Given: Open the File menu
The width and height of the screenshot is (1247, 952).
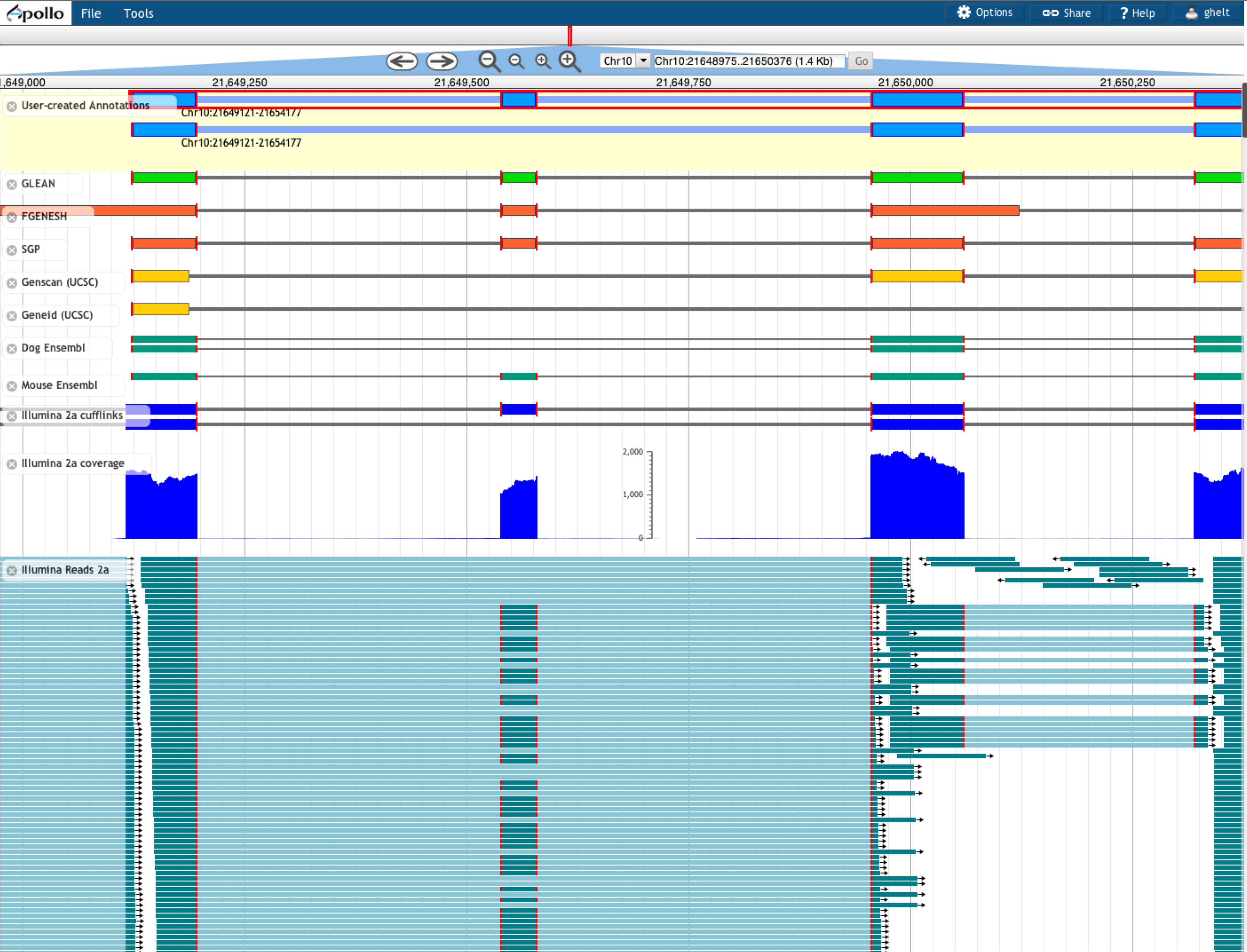Looking at the screenshot, I should [x=91, y=13].
